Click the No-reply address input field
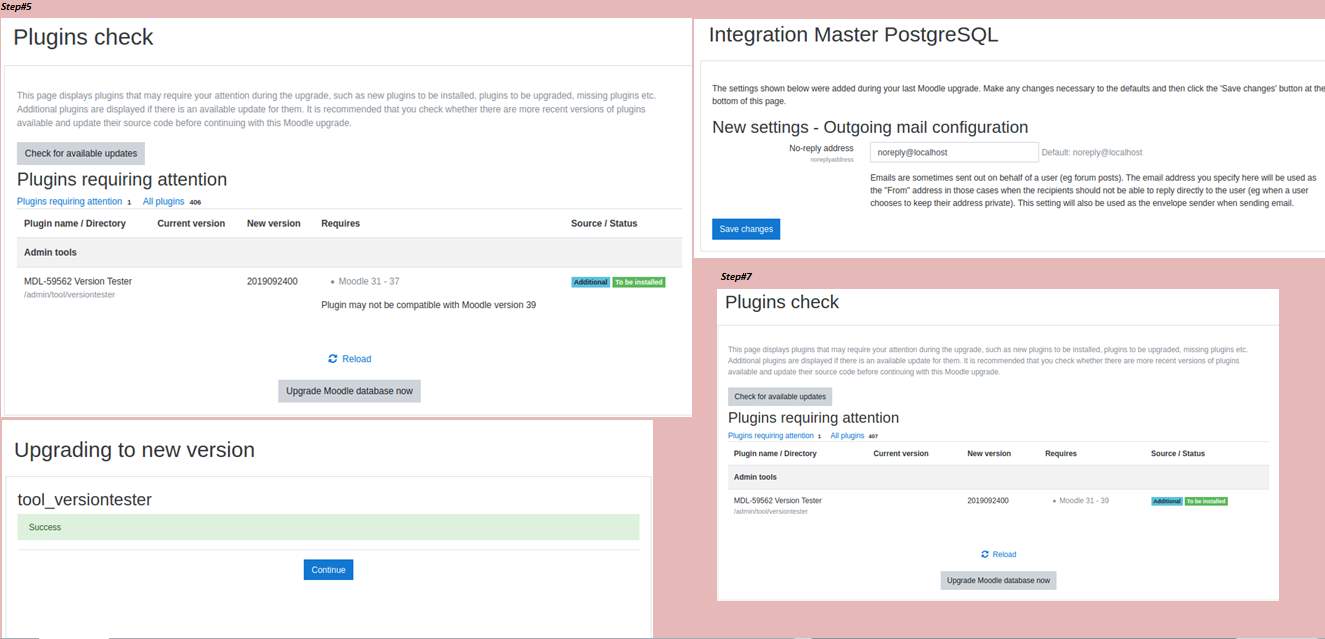The image size is (1325, 639). 954,152
